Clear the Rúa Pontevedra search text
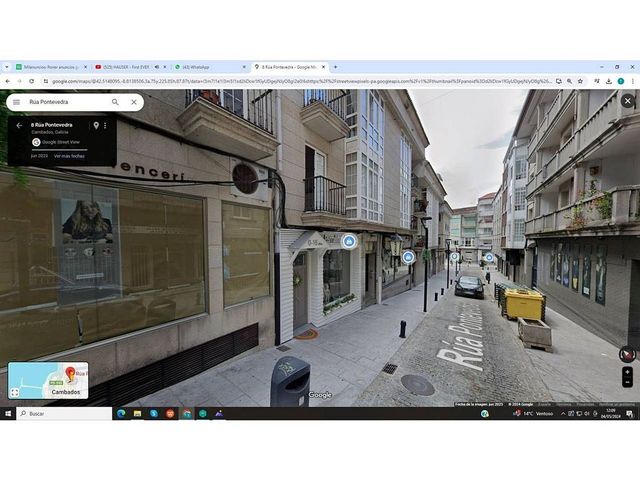640x480 pixels. (x=133, y=102)
